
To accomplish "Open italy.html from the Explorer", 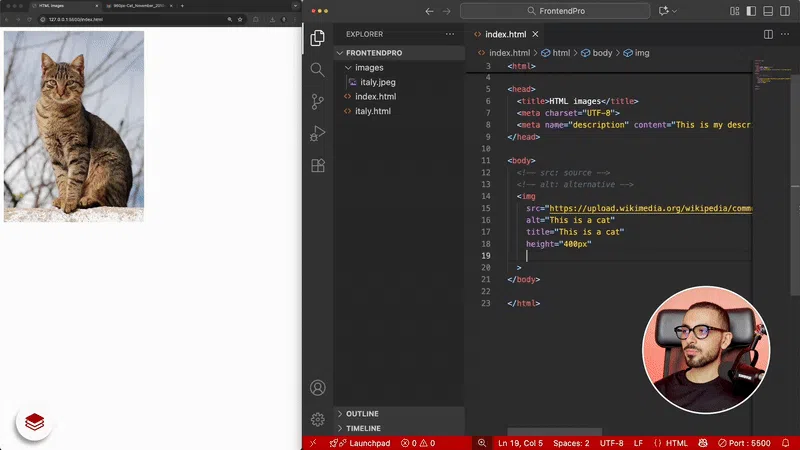I will [372, 111].
